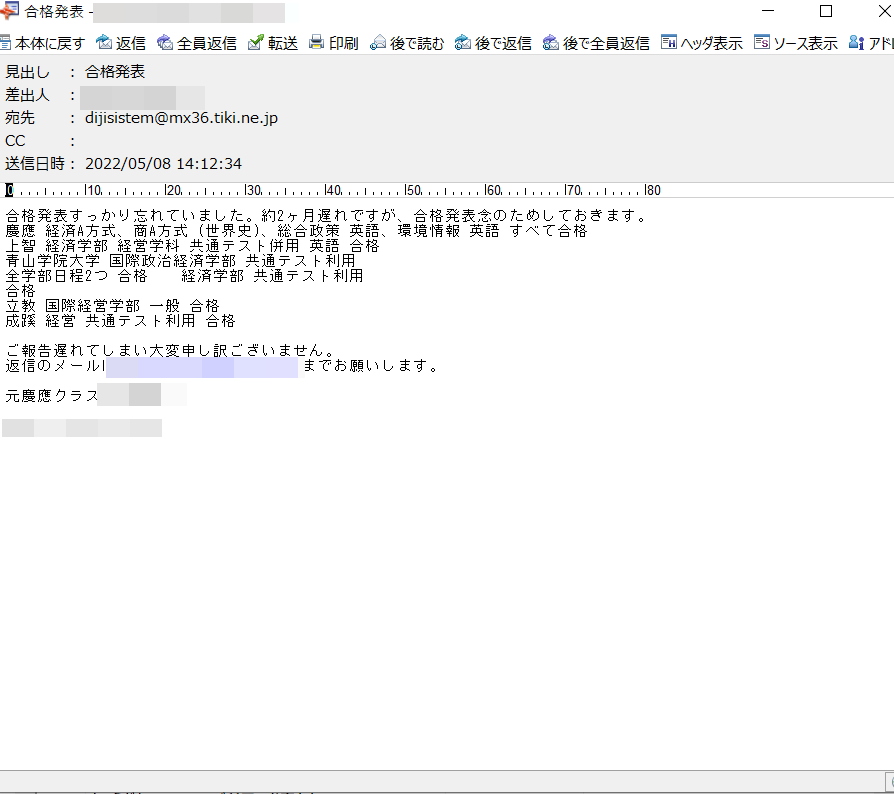The height and width of the screenshot is (794, 894).
Task: Minimize the mail window
Action: (768, 11)
